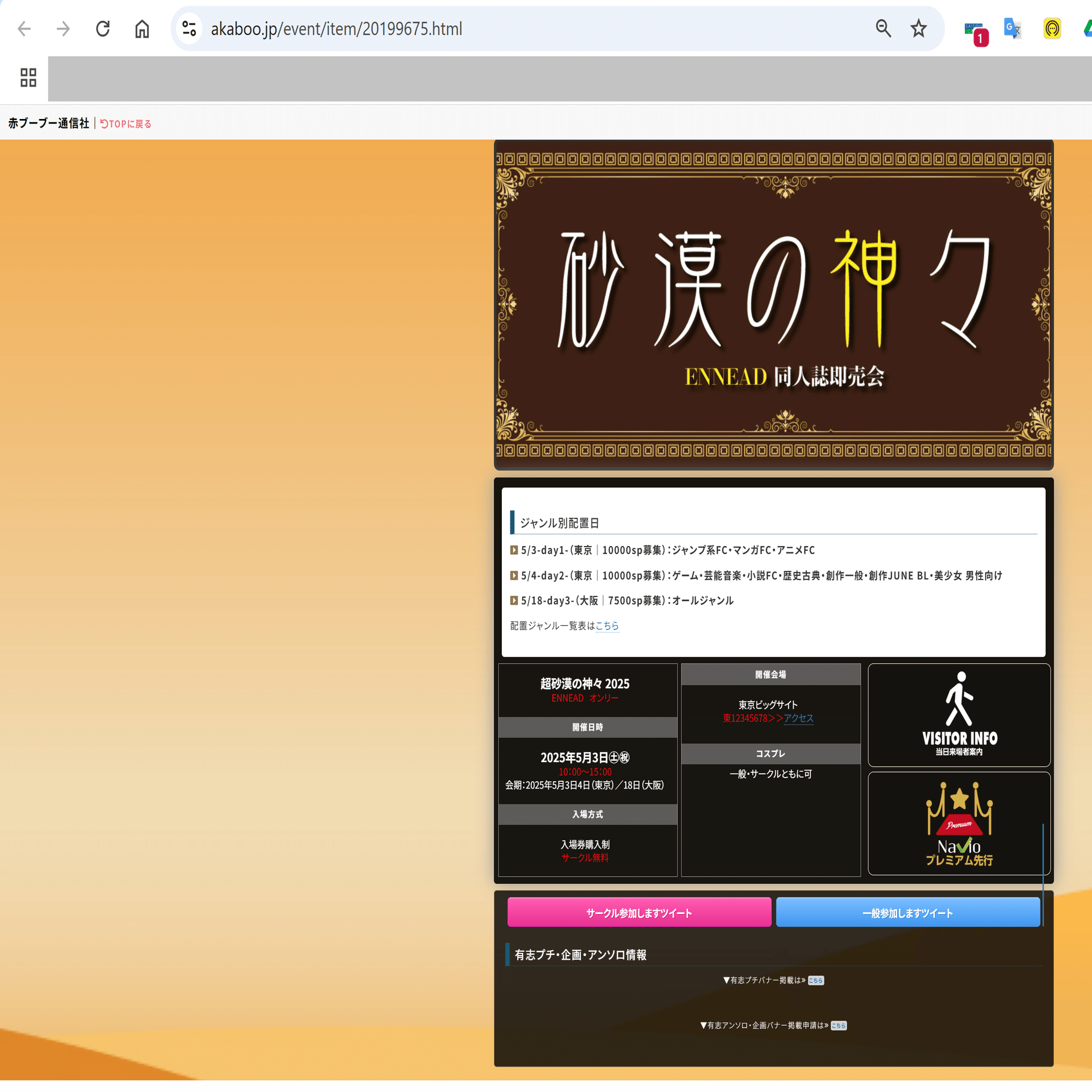Reload the current page
Screen dimensions: 1092x1092
click(103, 28)
